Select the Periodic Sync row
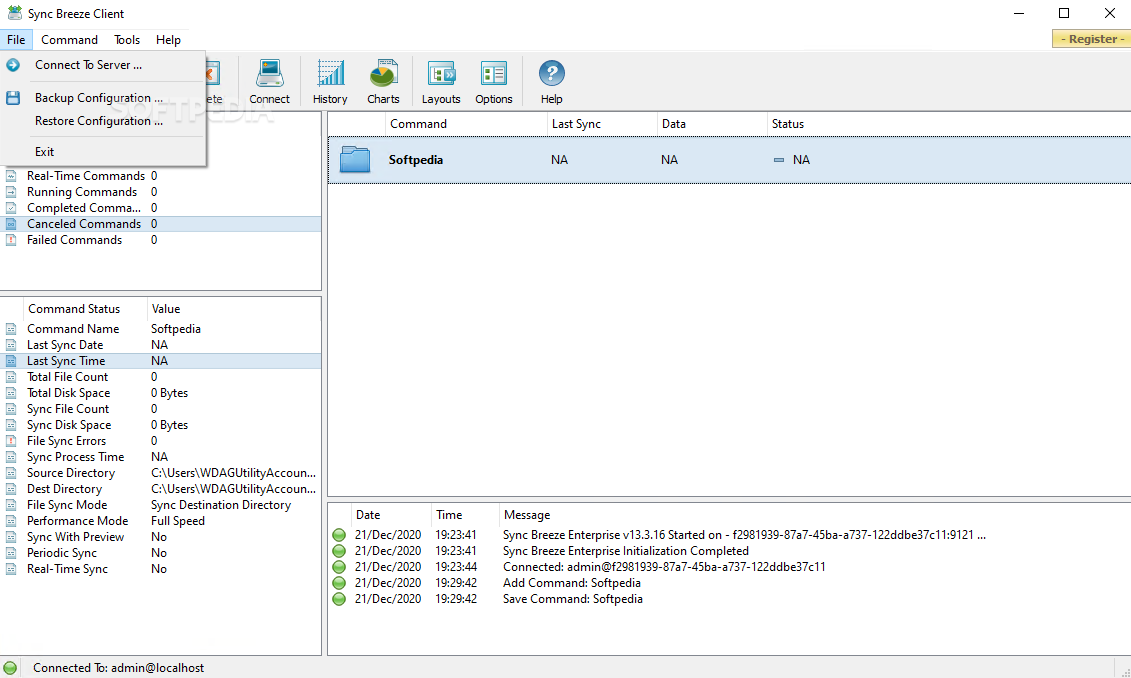Viewport: 1131px width, 678px height. tap(161, 553)
